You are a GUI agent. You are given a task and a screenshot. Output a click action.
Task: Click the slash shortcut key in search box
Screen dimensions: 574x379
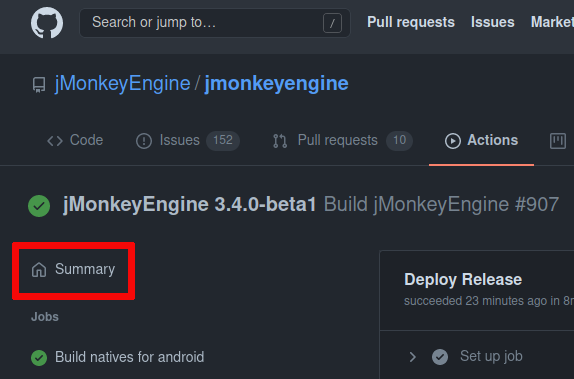tap(332, 23)
